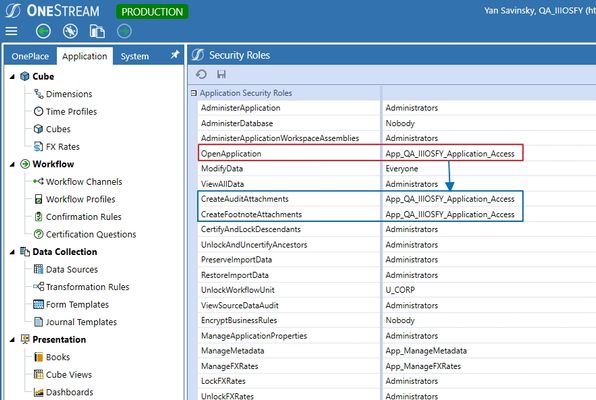This screenshot has height=400, width=596.
Task: Click the green back navigation arrow
Action: point(43,31)
